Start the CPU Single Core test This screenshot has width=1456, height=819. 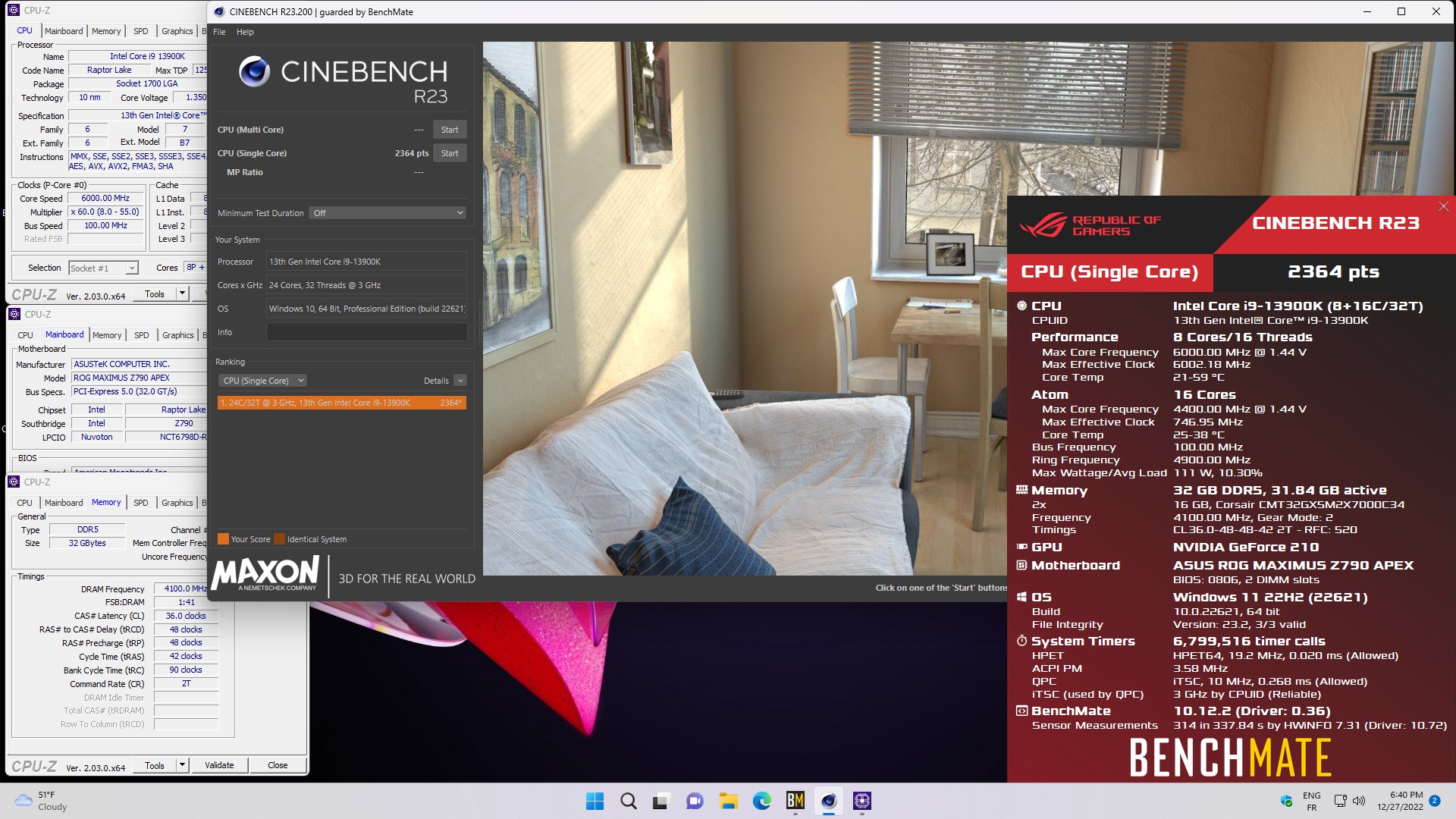pyautogui.click(x=450, y=153)
